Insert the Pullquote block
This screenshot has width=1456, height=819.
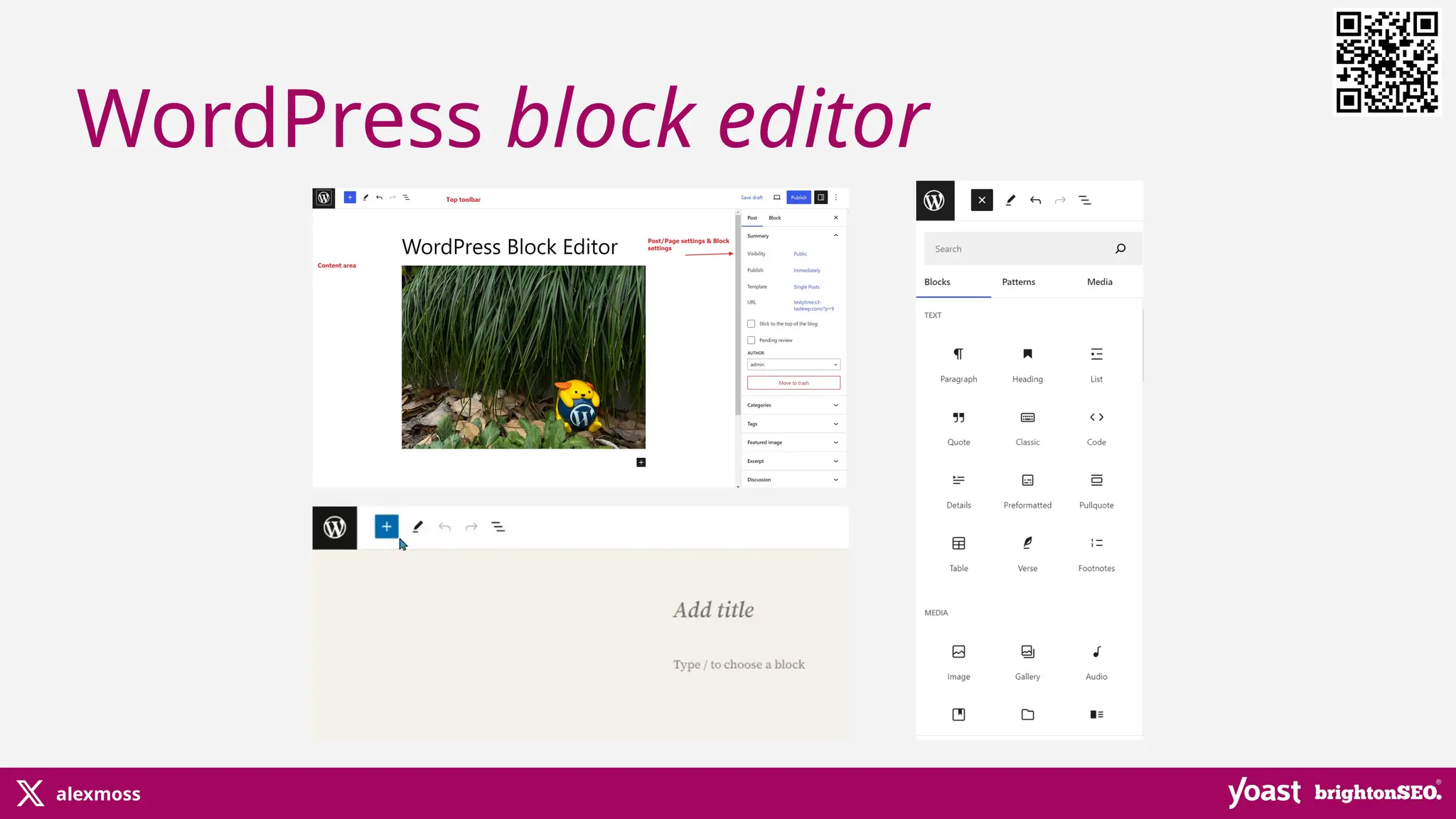(1096, 492)
